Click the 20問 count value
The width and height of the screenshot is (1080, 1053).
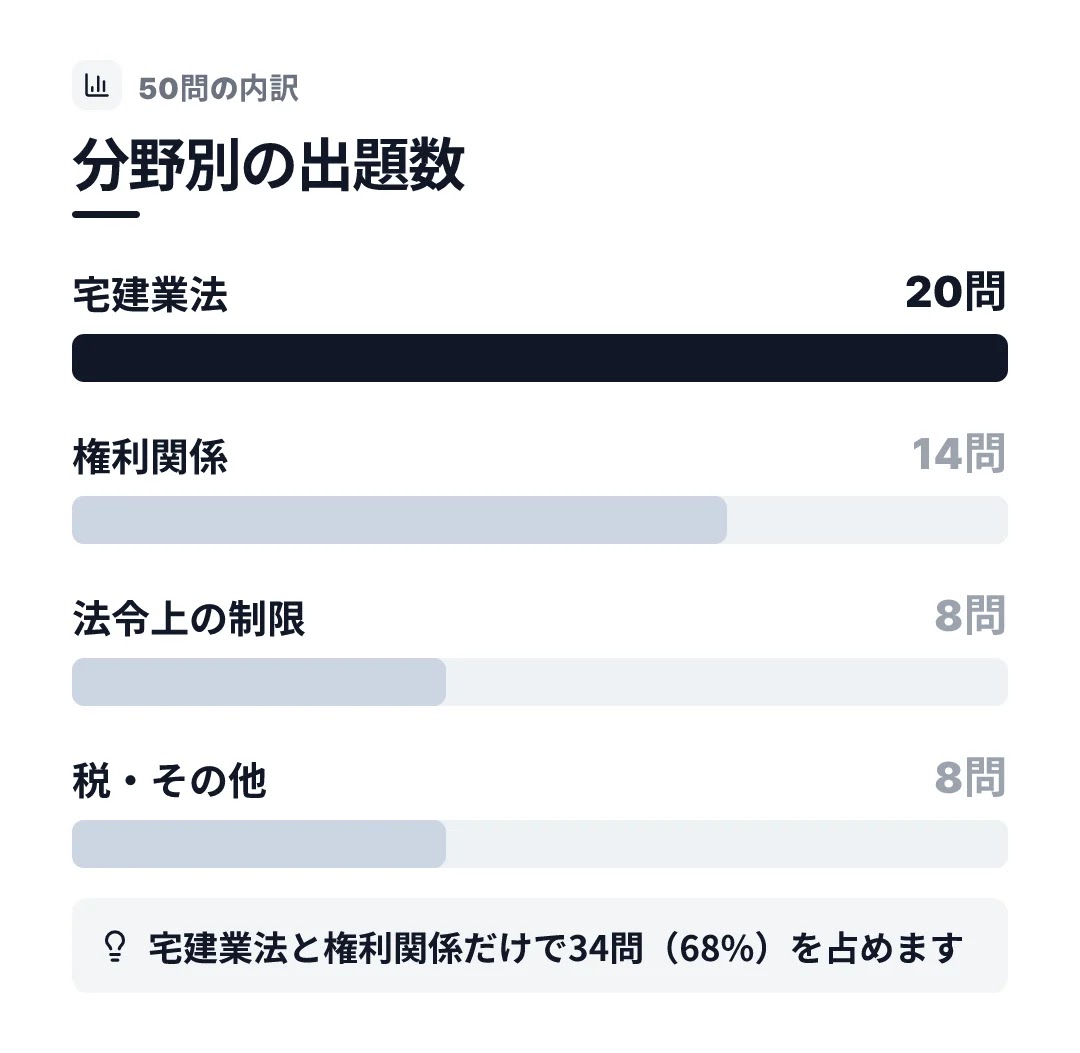956,292
